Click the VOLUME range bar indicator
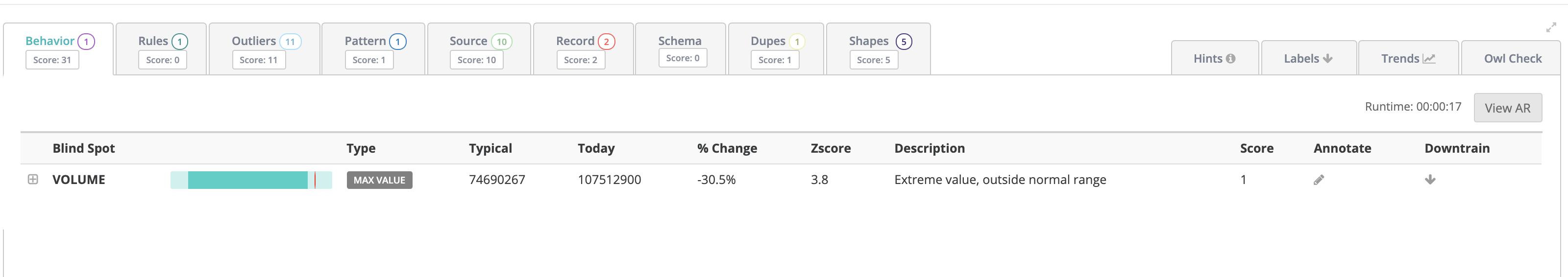Screen dimensions: 1568x277 251,180
